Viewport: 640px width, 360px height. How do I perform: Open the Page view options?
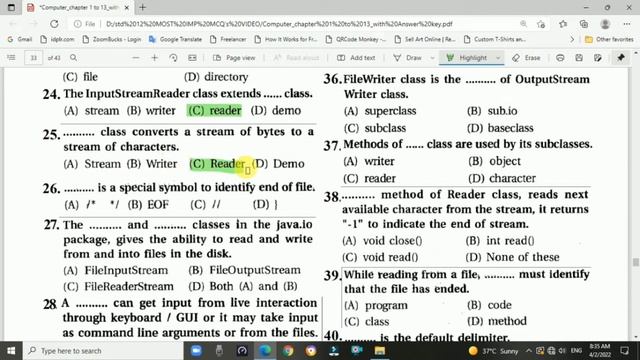pos(235,58)
